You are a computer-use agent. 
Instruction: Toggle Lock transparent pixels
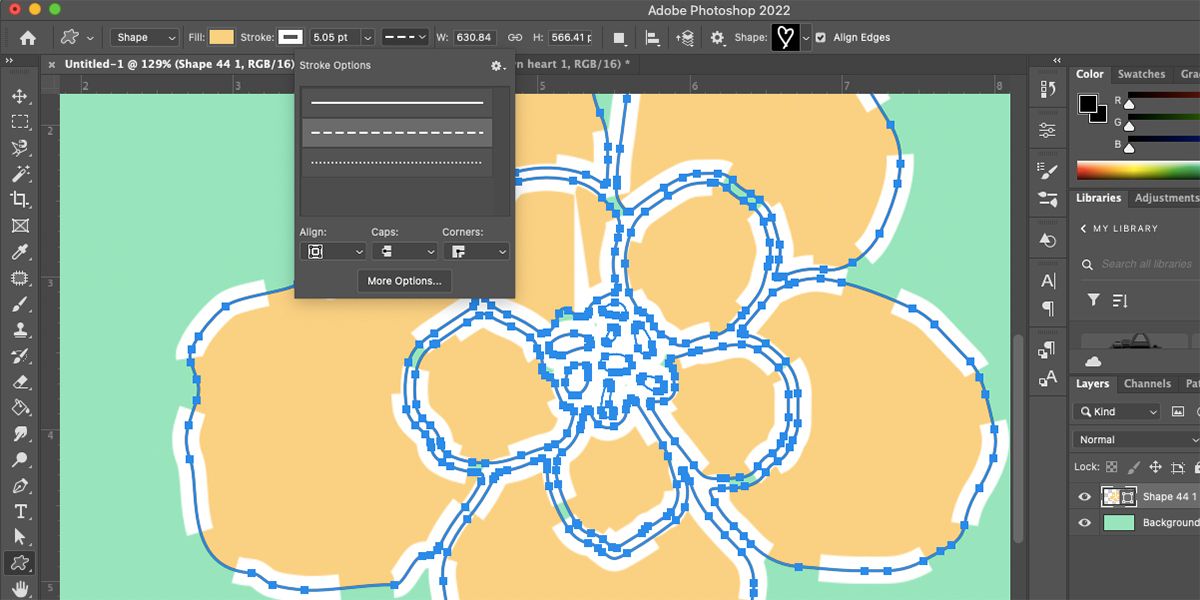click(1111, 467)
